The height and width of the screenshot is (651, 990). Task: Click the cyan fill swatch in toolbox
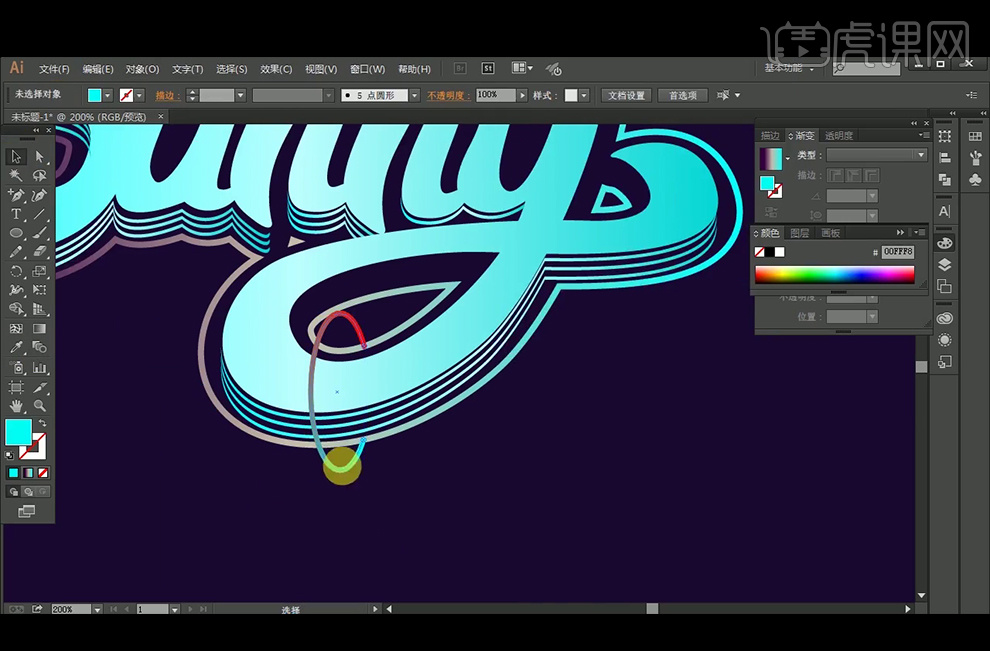pyautogui.click(x=18, y=433)
